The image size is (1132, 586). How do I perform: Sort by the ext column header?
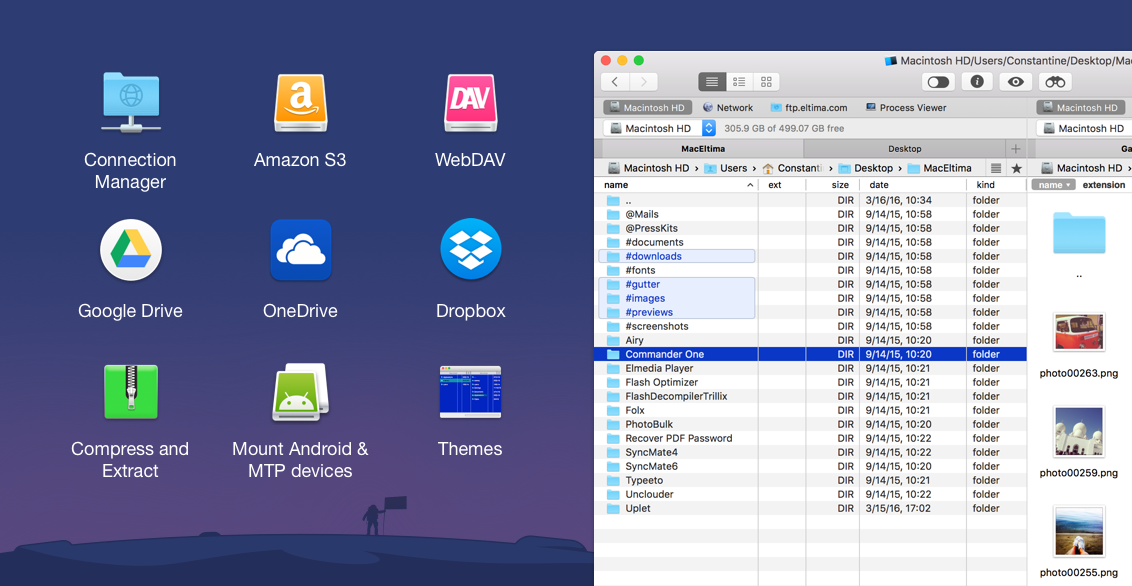pos(783,185)
